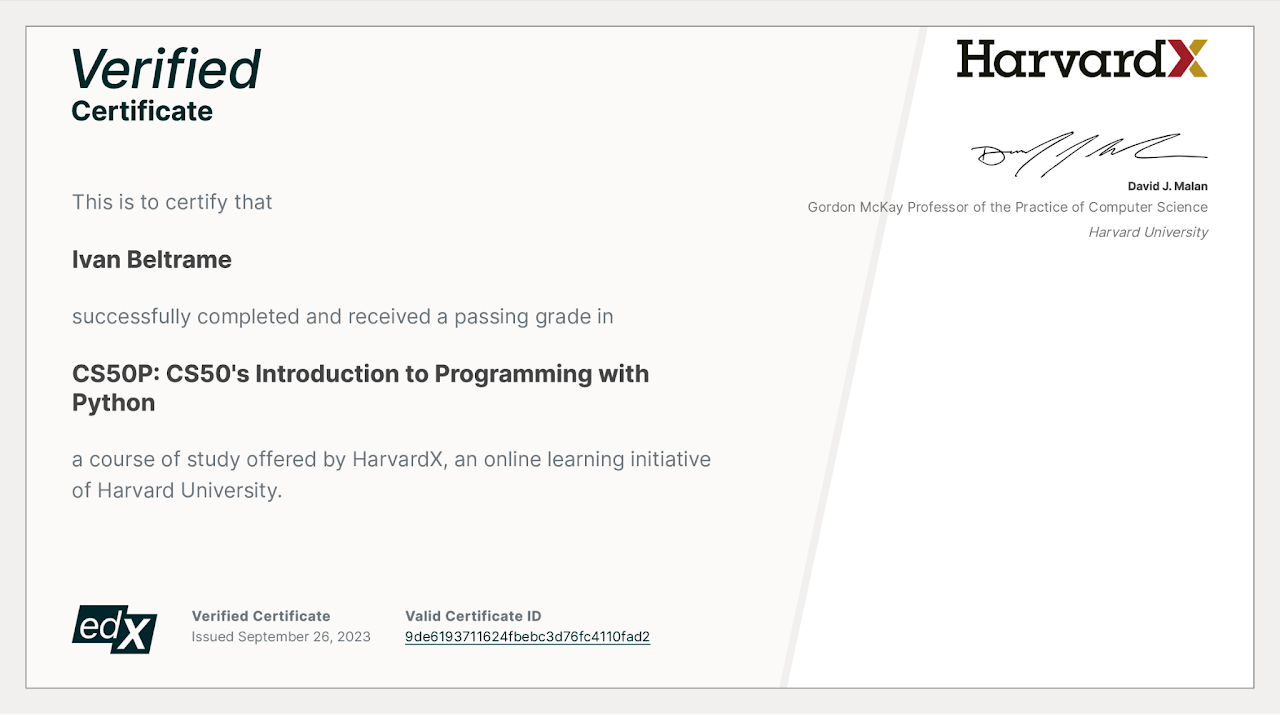Open the certificate ID link 9de6193711624fbebc3d76fc4110fad2
This screenshot has width=1280, height=715.
pos(527,636)
